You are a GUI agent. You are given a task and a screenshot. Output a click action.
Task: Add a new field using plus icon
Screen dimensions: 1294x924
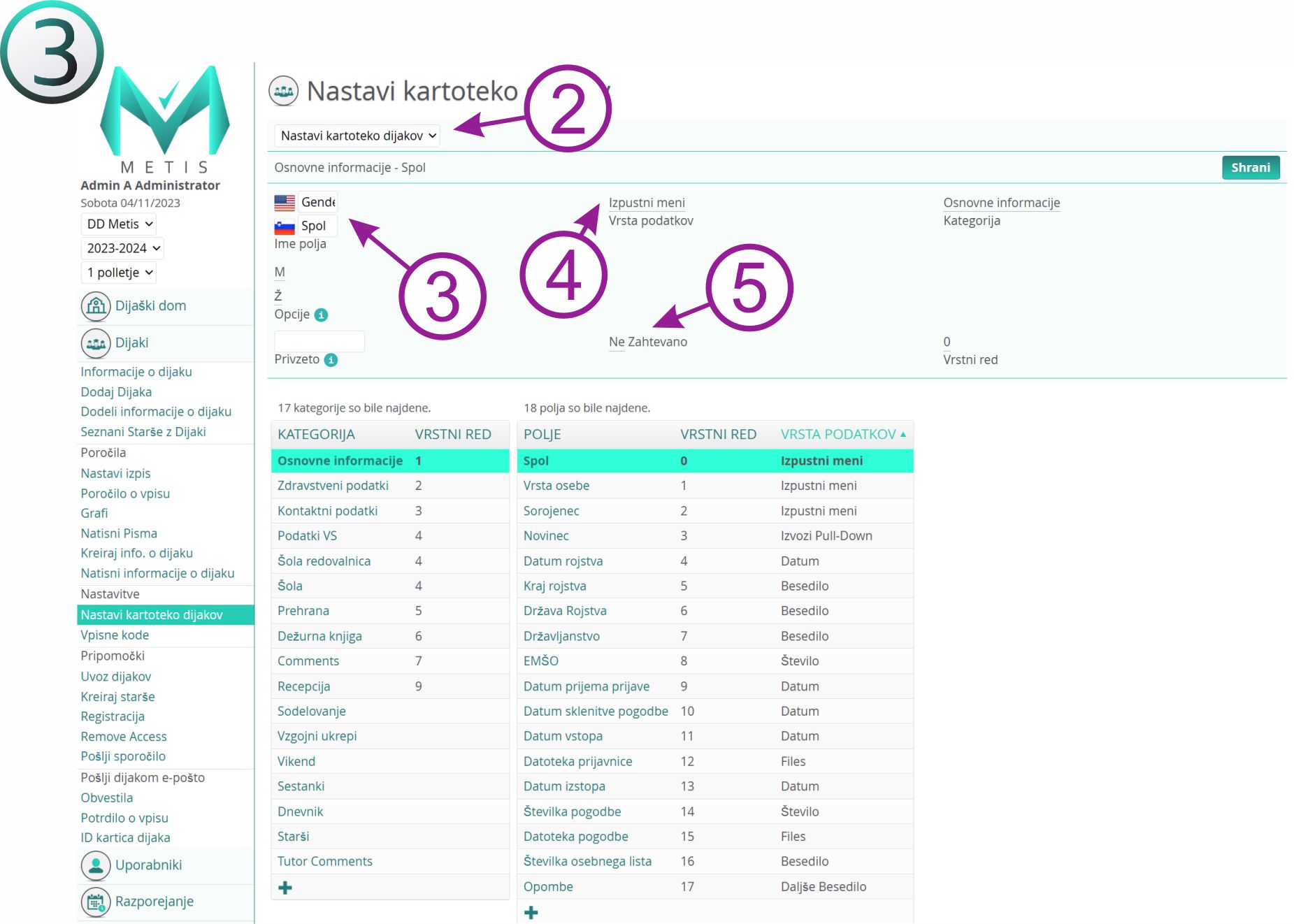pos(531,913)
